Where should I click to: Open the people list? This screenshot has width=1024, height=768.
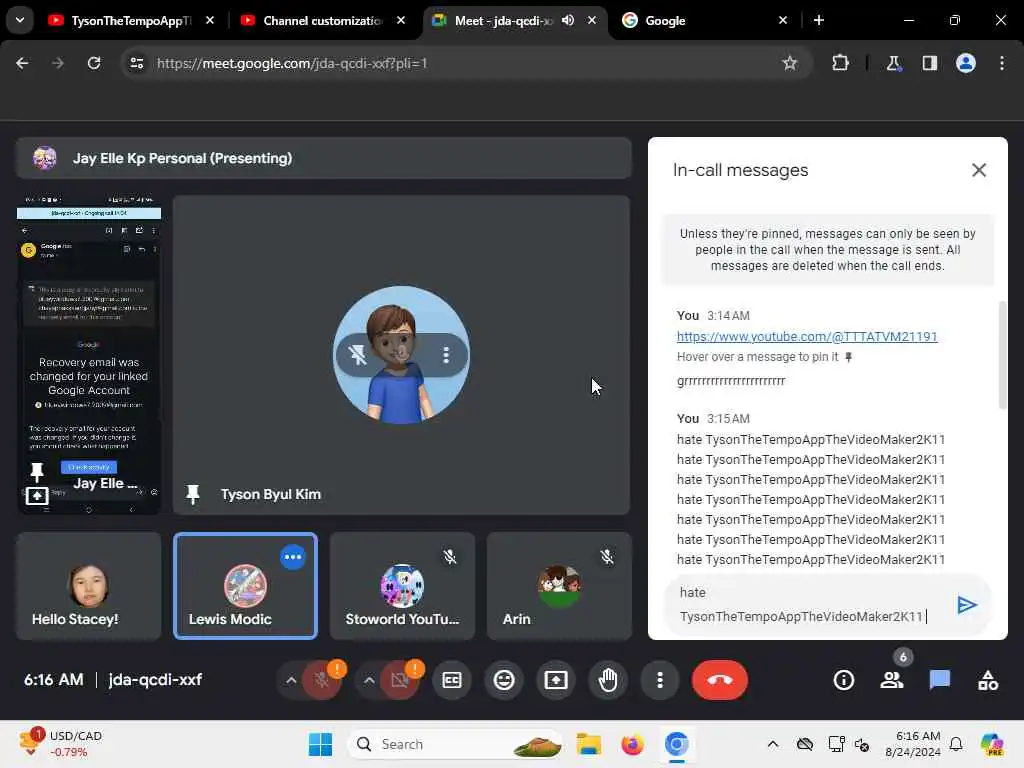pos(891,680)
